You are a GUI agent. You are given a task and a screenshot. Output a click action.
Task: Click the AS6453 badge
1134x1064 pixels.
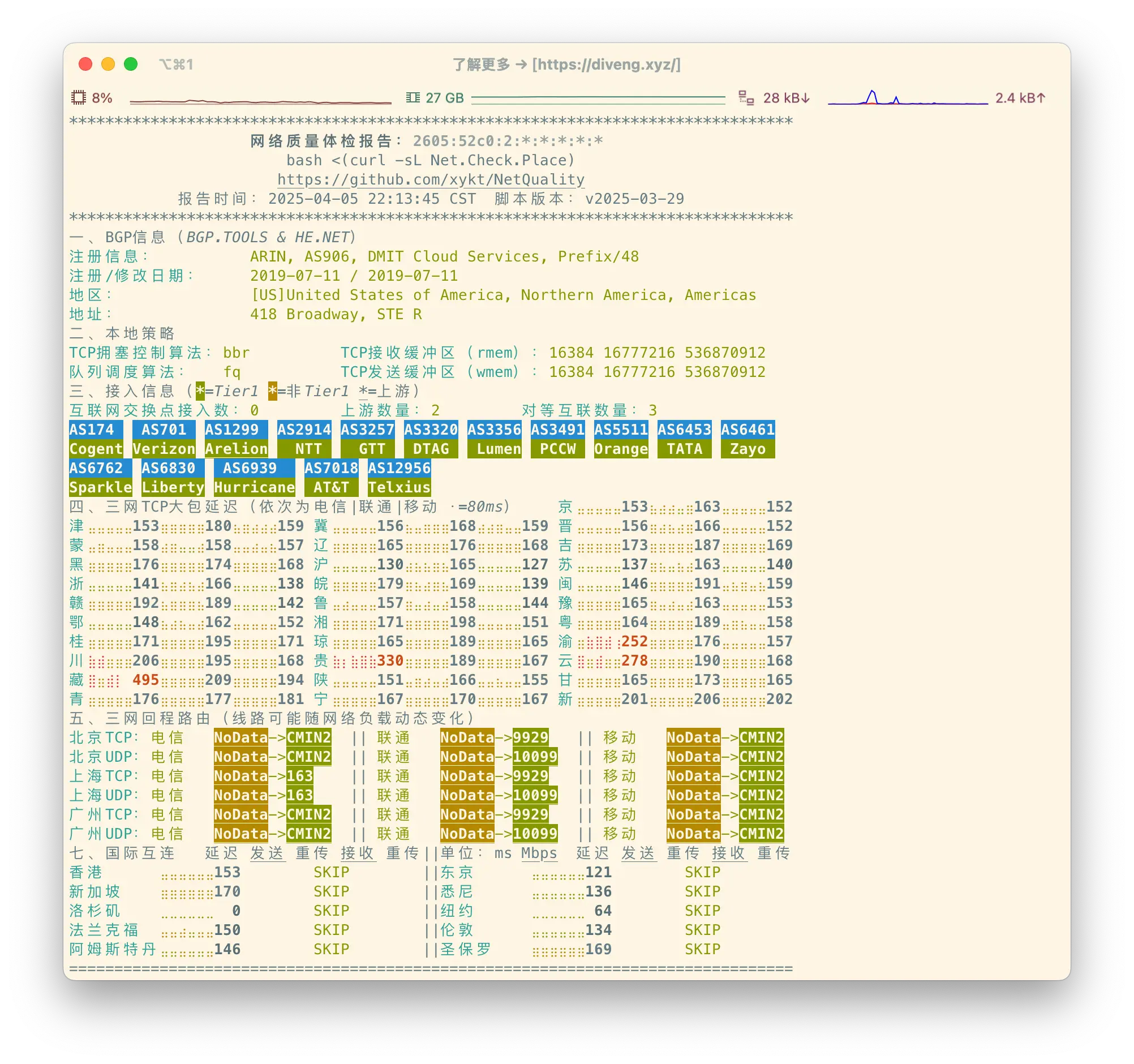pyautogui.click(x=684, y=430)
